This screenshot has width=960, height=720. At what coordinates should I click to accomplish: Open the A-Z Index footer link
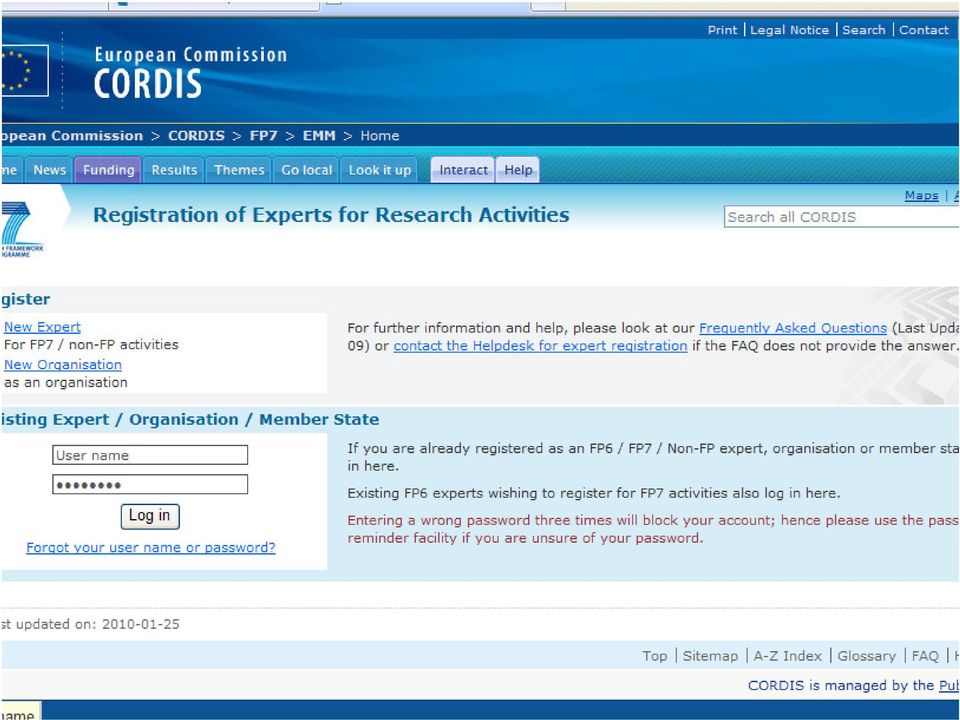pos(787,656)
